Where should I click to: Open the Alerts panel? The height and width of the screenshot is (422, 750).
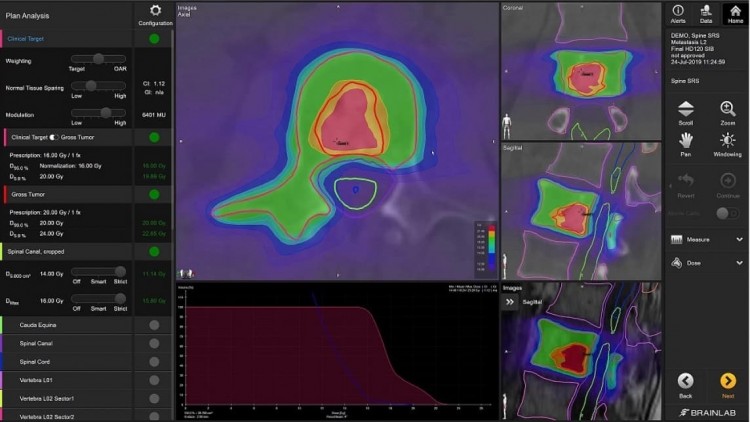pos(678,13)
